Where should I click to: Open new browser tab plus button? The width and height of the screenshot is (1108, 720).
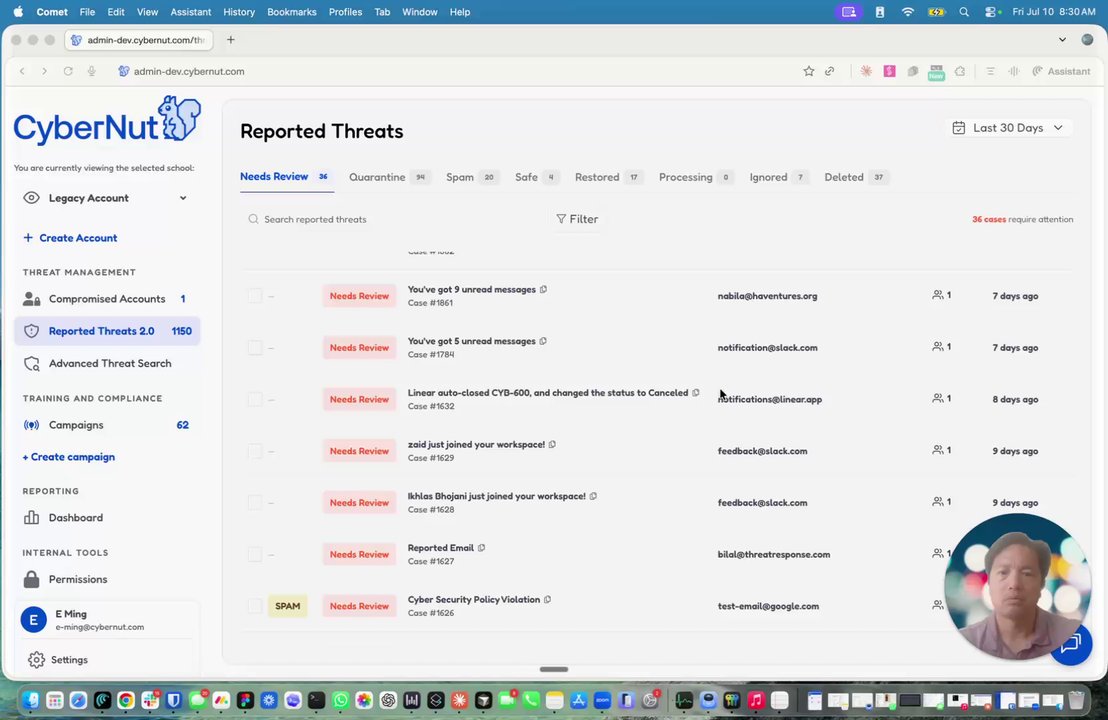point(230,40)
